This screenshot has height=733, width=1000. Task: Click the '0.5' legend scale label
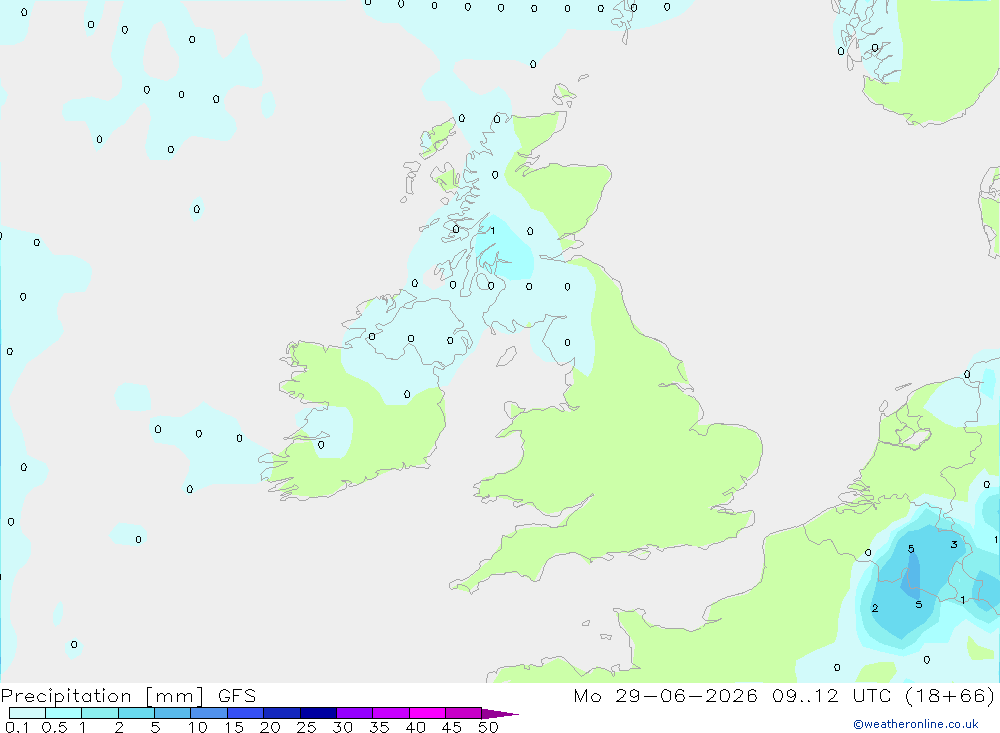tap(54, 727)
